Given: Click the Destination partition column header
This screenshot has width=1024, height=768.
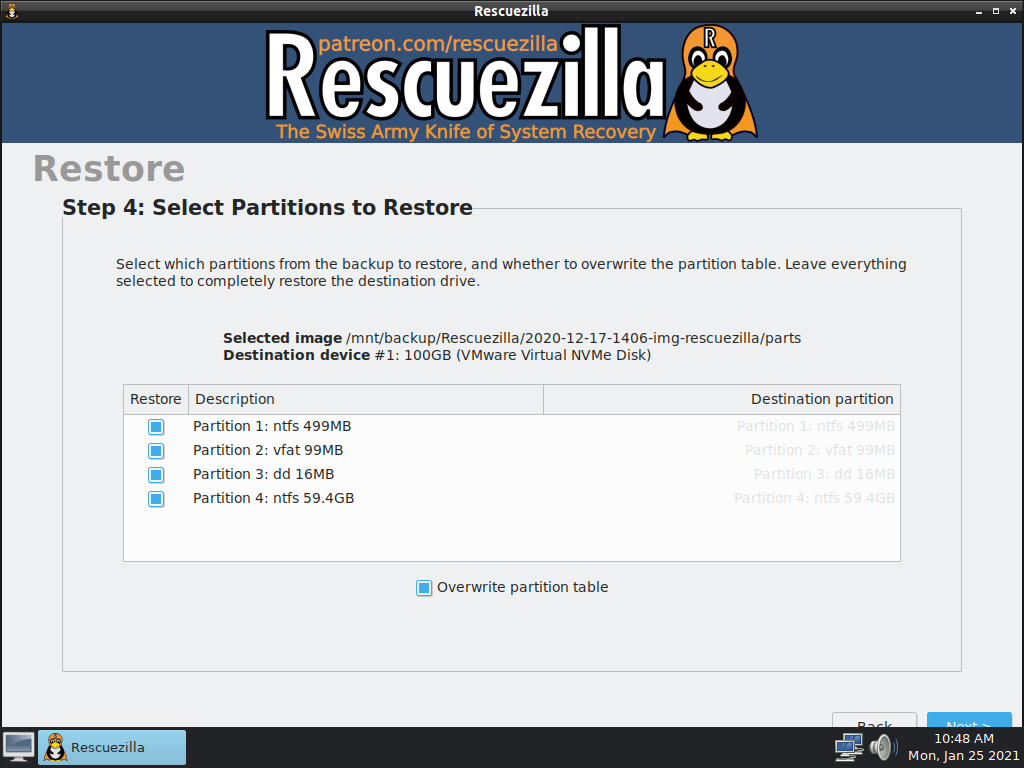Looking at the screenshot, I should (x=722, y=399).
